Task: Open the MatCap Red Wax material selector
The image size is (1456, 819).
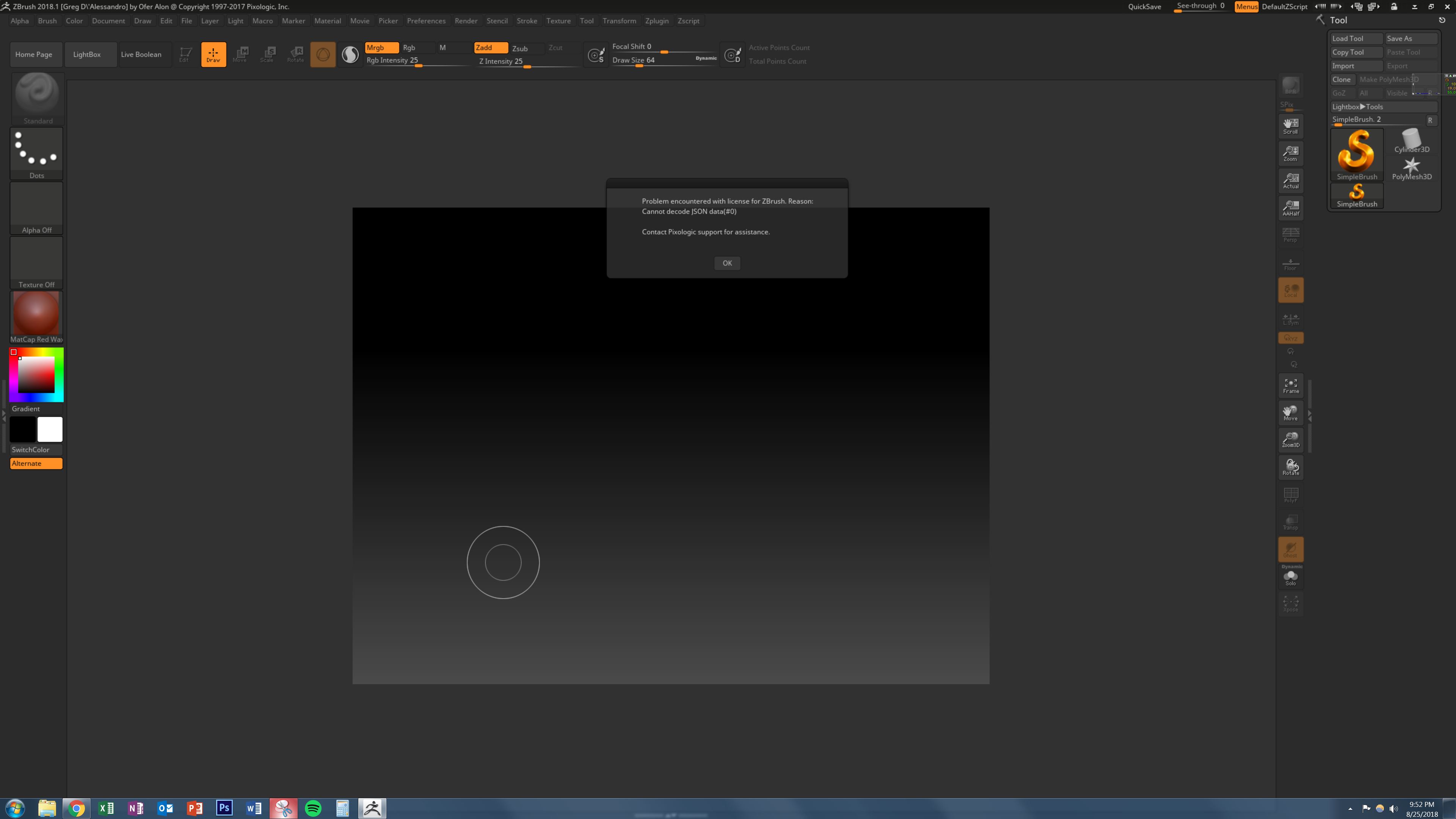Action: tap(37, 317)
